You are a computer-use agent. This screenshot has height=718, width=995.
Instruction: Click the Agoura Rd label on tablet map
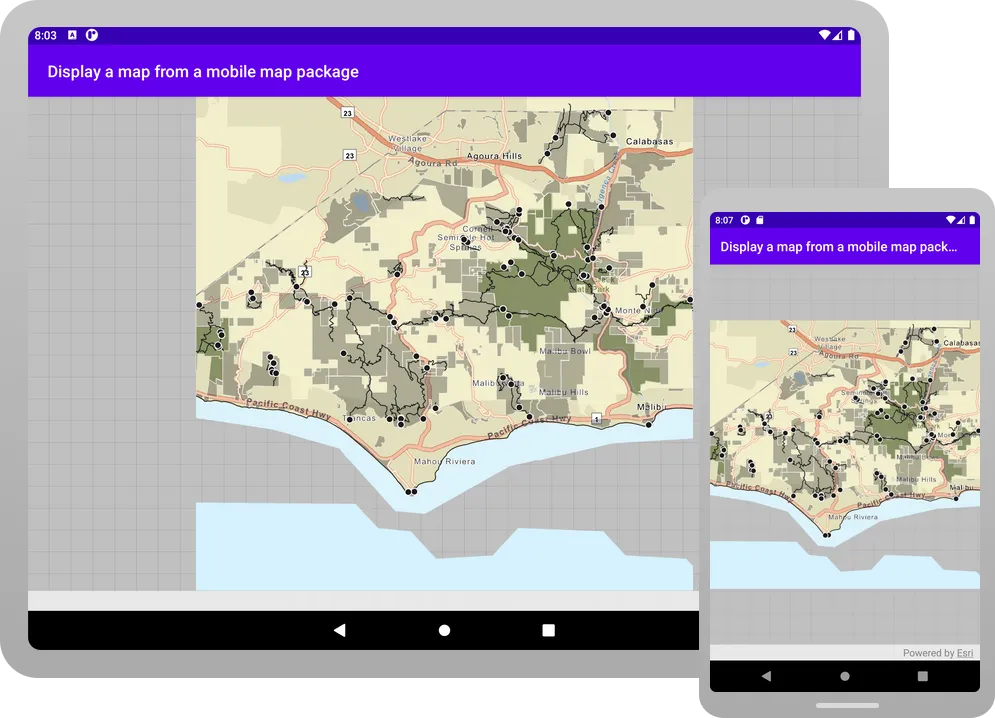tap(433, 163)
